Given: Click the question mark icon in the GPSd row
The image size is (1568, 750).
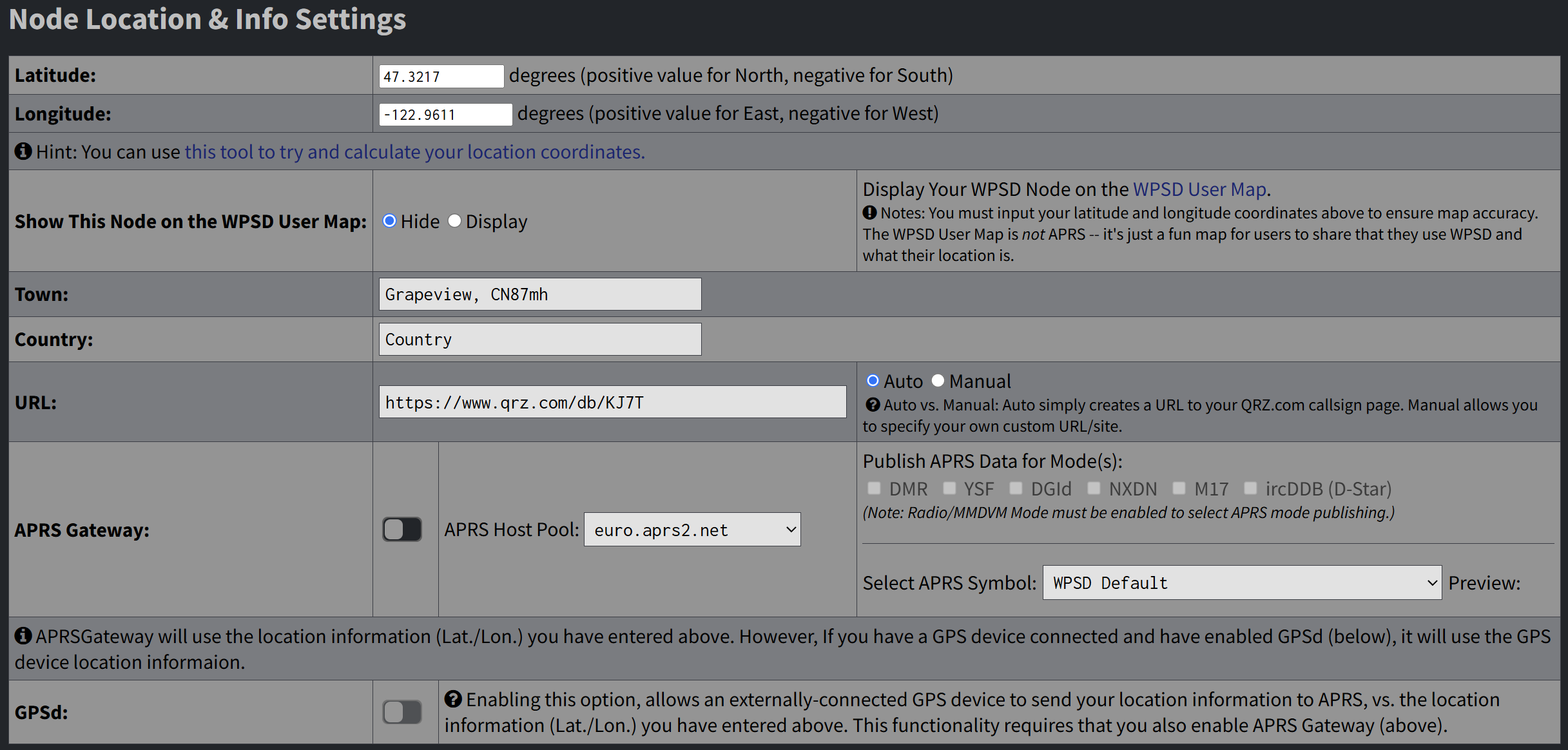Looking at the screenshot, I should point(454,699).
